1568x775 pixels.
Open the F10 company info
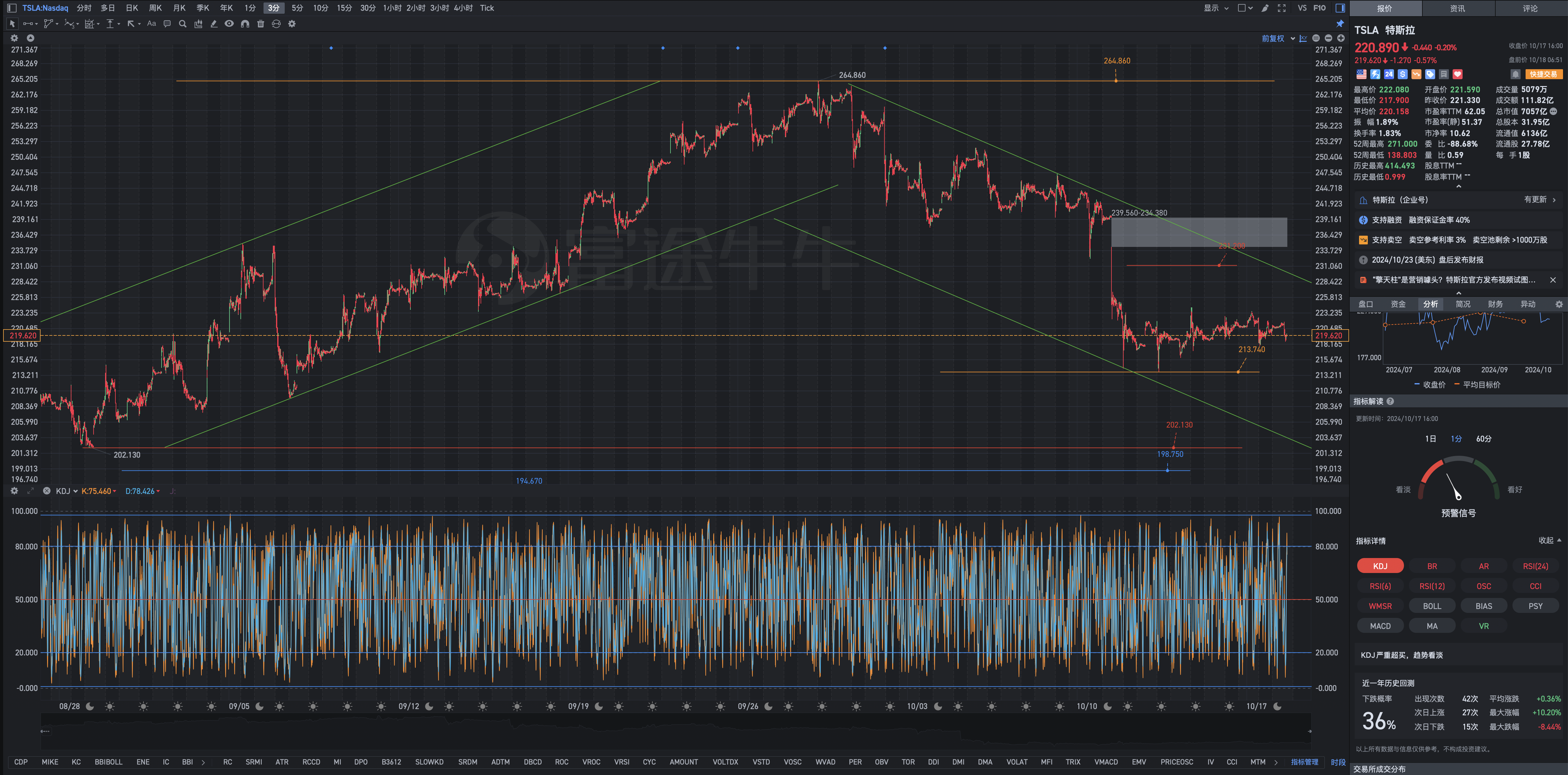1320,8
